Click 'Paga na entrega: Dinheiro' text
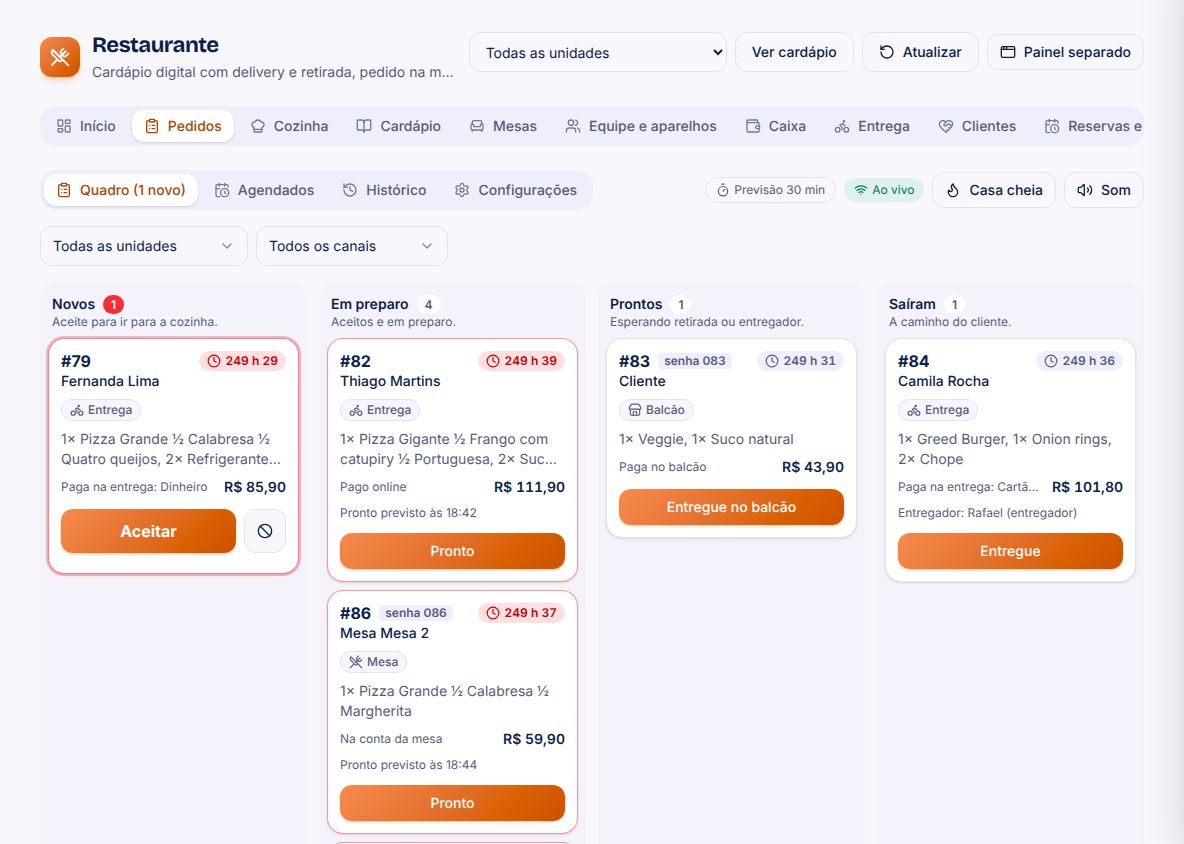Screen dimensions: 1184x844 (134, 487)
